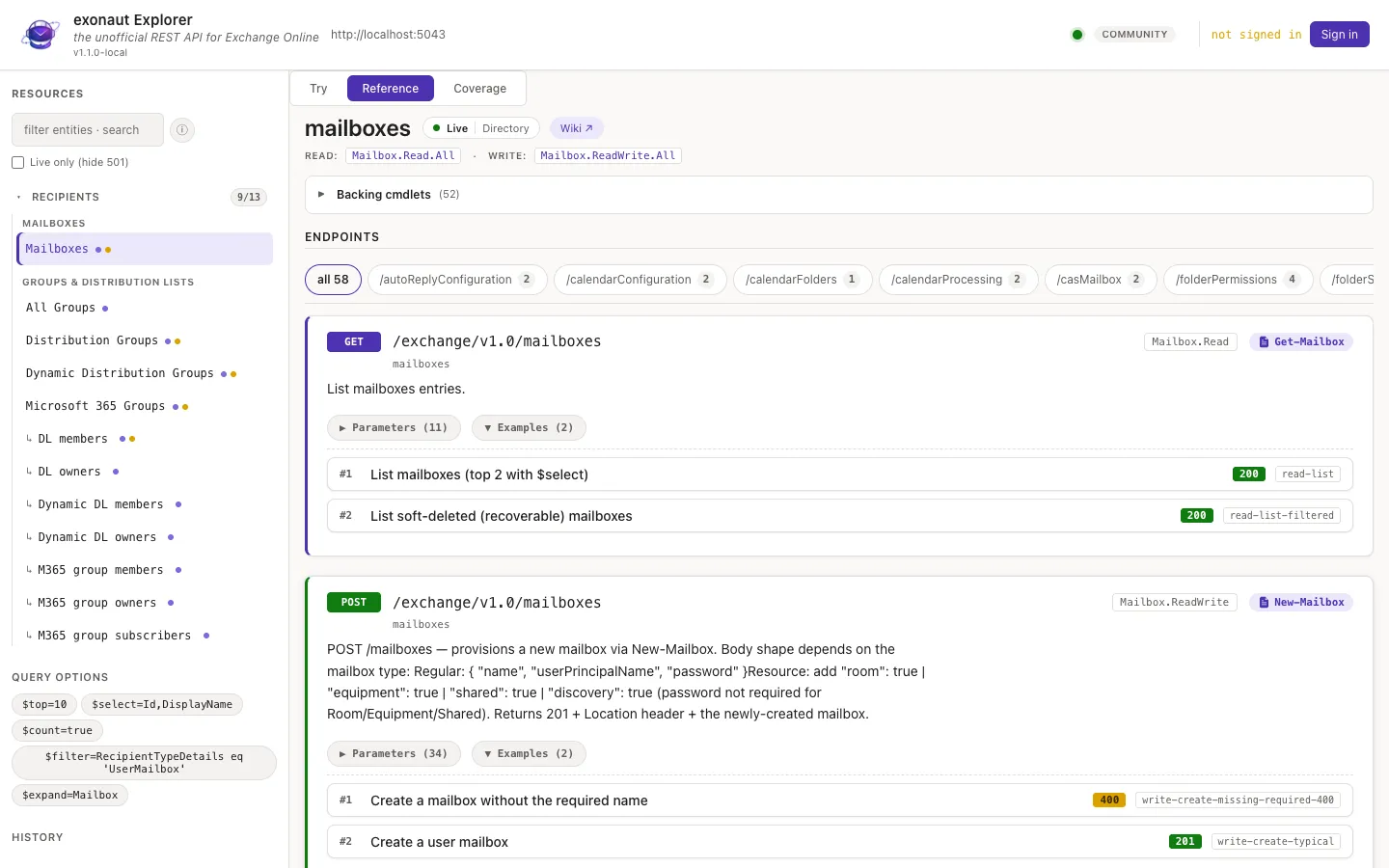
Task: Click the read-list-filtered tag
Action: point(1282,516)
